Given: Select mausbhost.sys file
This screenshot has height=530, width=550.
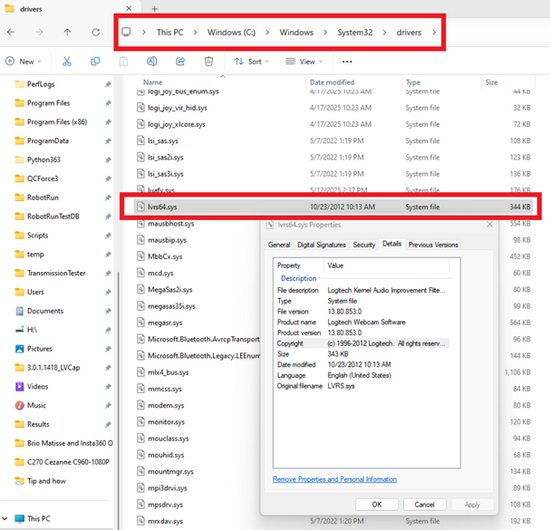Looking at the screenshot, I should coord(170,223).
